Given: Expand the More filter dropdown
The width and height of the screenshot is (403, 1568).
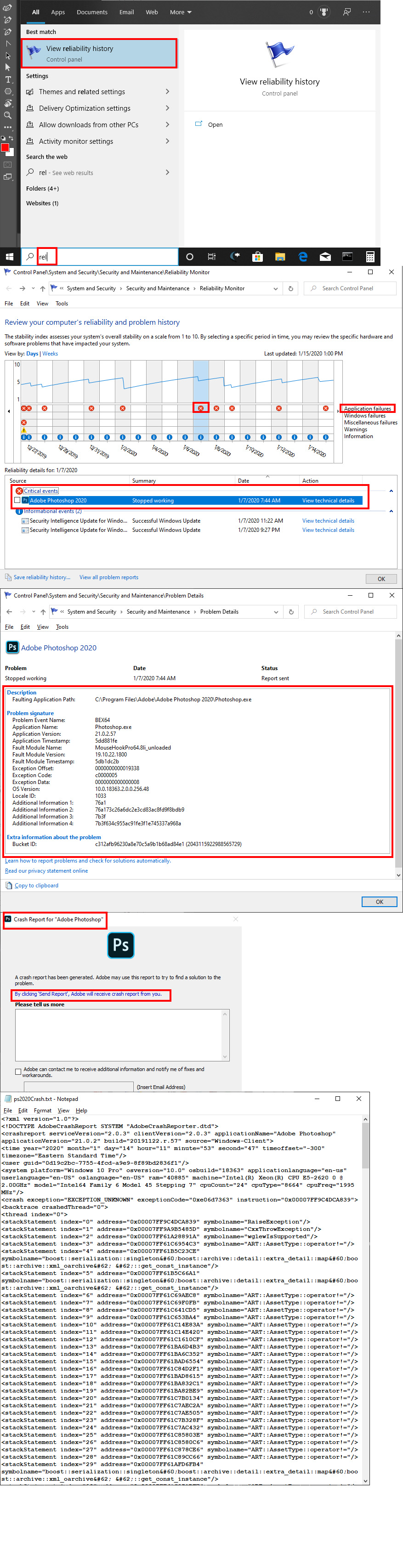Looking at the screenshot, I should [x=181, y=12].
